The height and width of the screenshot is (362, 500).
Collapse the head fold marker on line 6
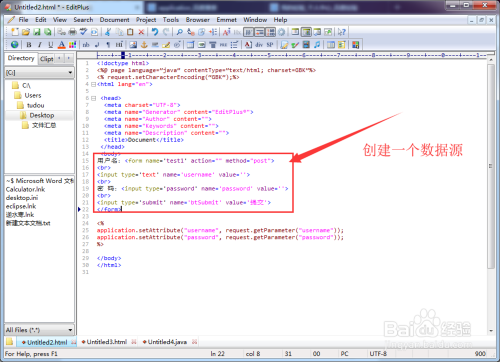tap(94, 98)
